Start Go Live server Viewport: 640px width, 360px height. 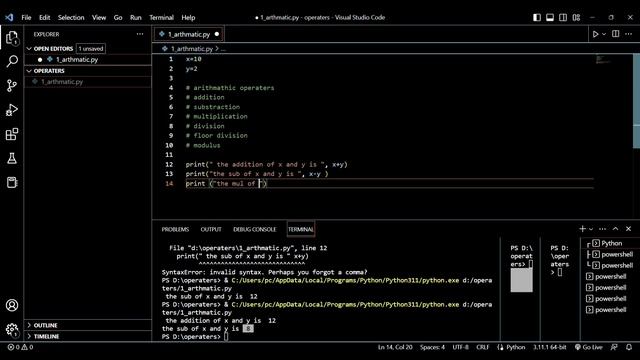tap(589, 347)
